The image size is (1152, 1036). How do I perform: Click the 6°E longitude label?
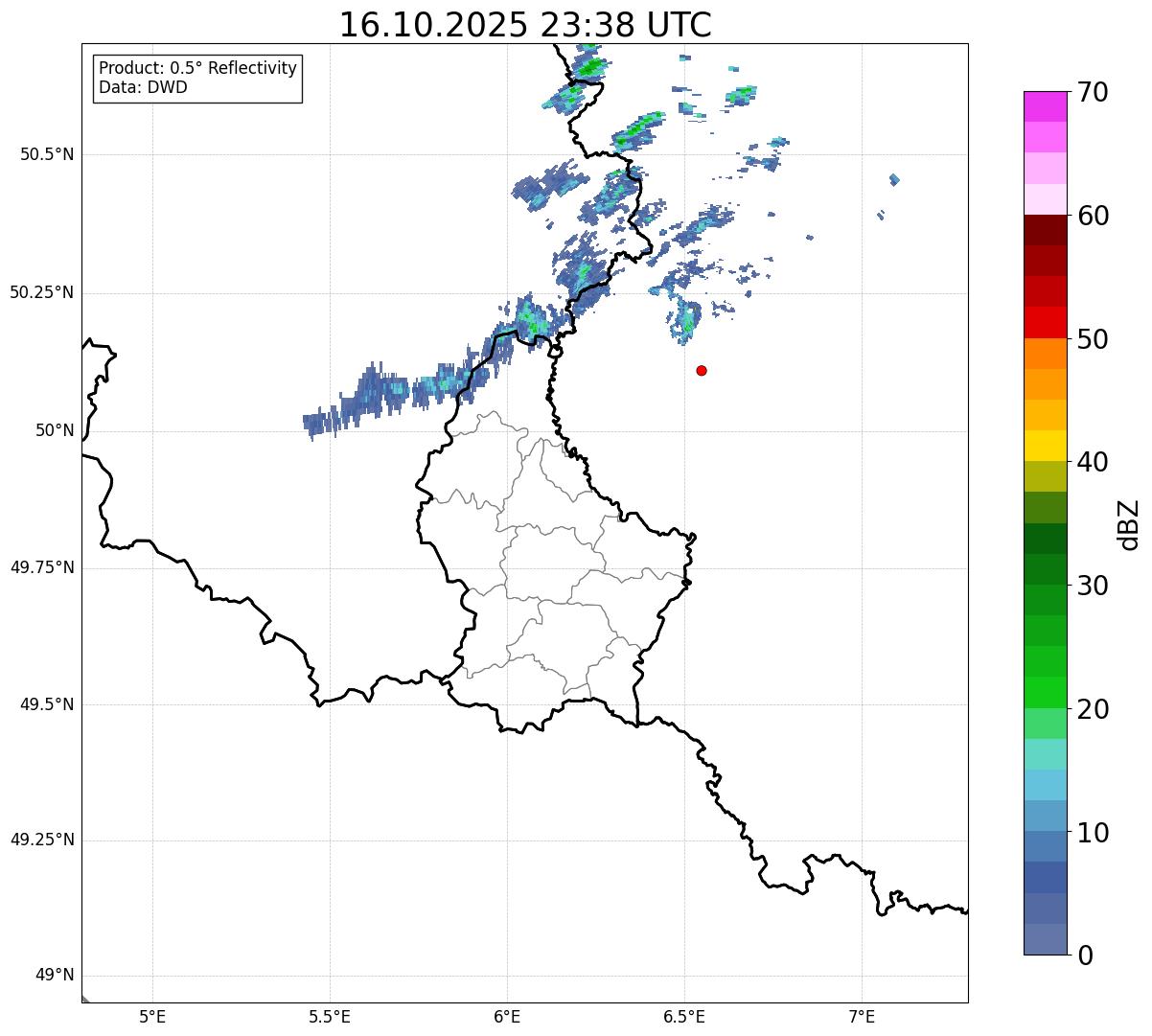[507, 1016]
